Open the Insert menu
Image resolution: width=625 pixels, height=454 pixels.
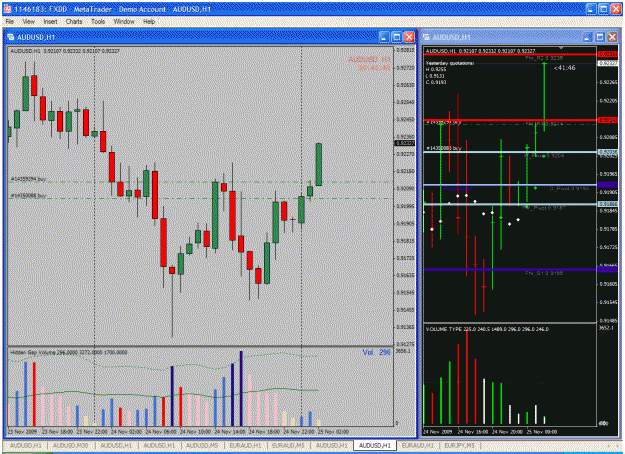tap(50, 22)
